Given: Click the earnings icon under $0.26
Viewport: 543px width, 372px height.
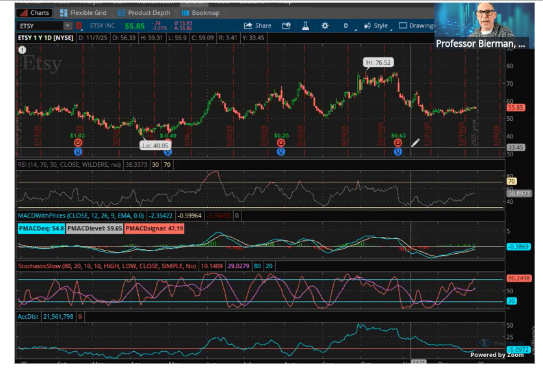Looking at the screenshot, I should 281,143.
